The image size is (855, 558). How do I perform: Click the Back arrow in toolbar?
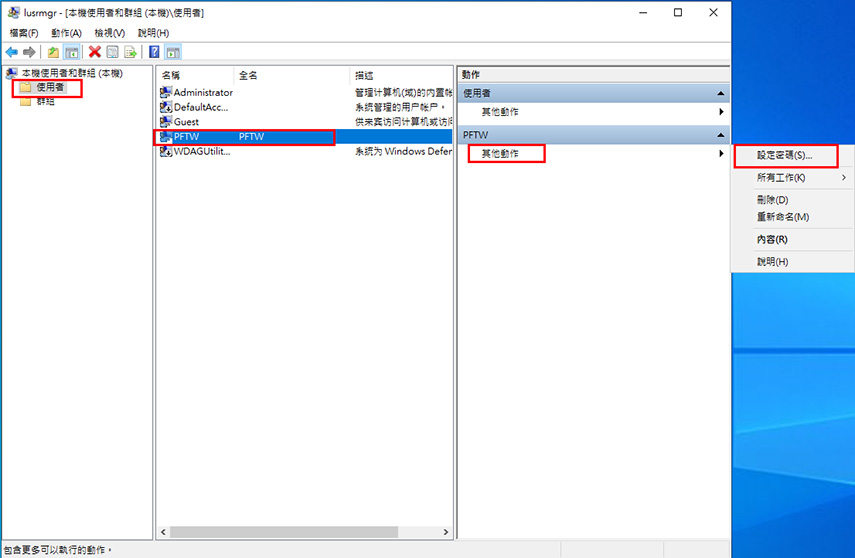click(x=12, y=52)
